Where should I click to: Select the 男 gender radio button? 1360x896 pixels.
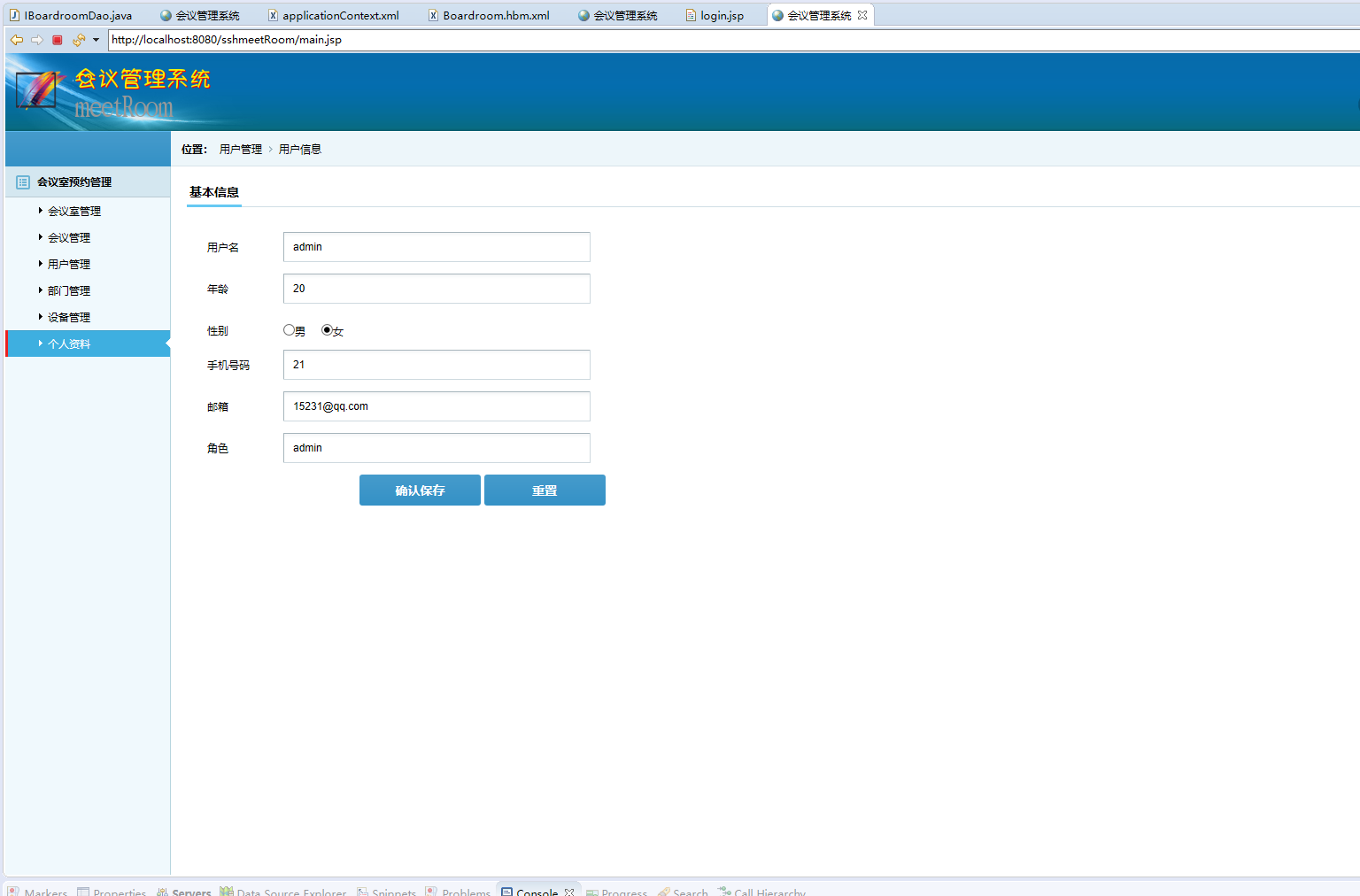pyautogui.click(x=289, y=330)
